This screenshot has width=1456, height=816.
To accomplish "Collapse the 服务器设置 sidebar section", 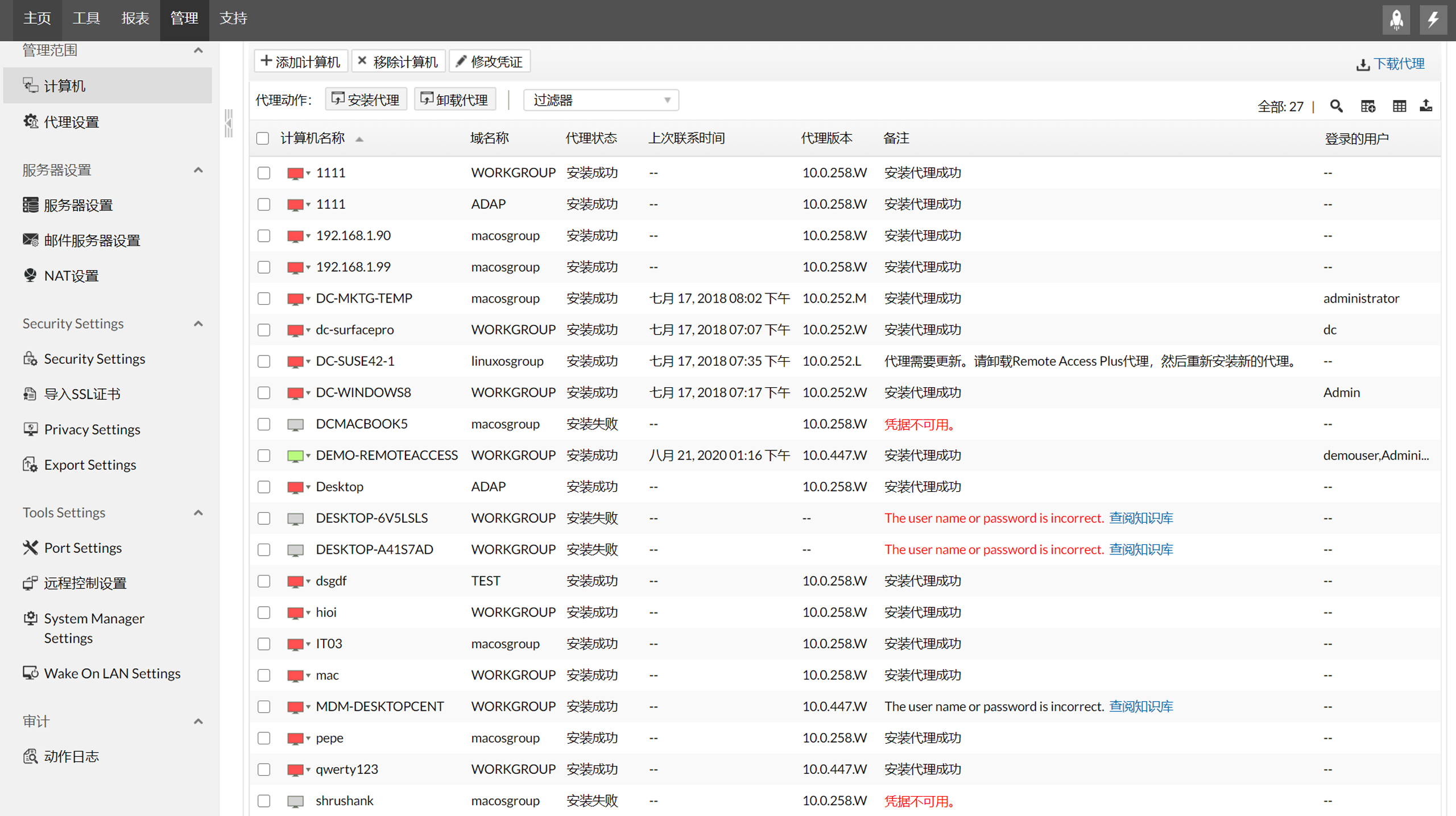I will pos(198,170).
